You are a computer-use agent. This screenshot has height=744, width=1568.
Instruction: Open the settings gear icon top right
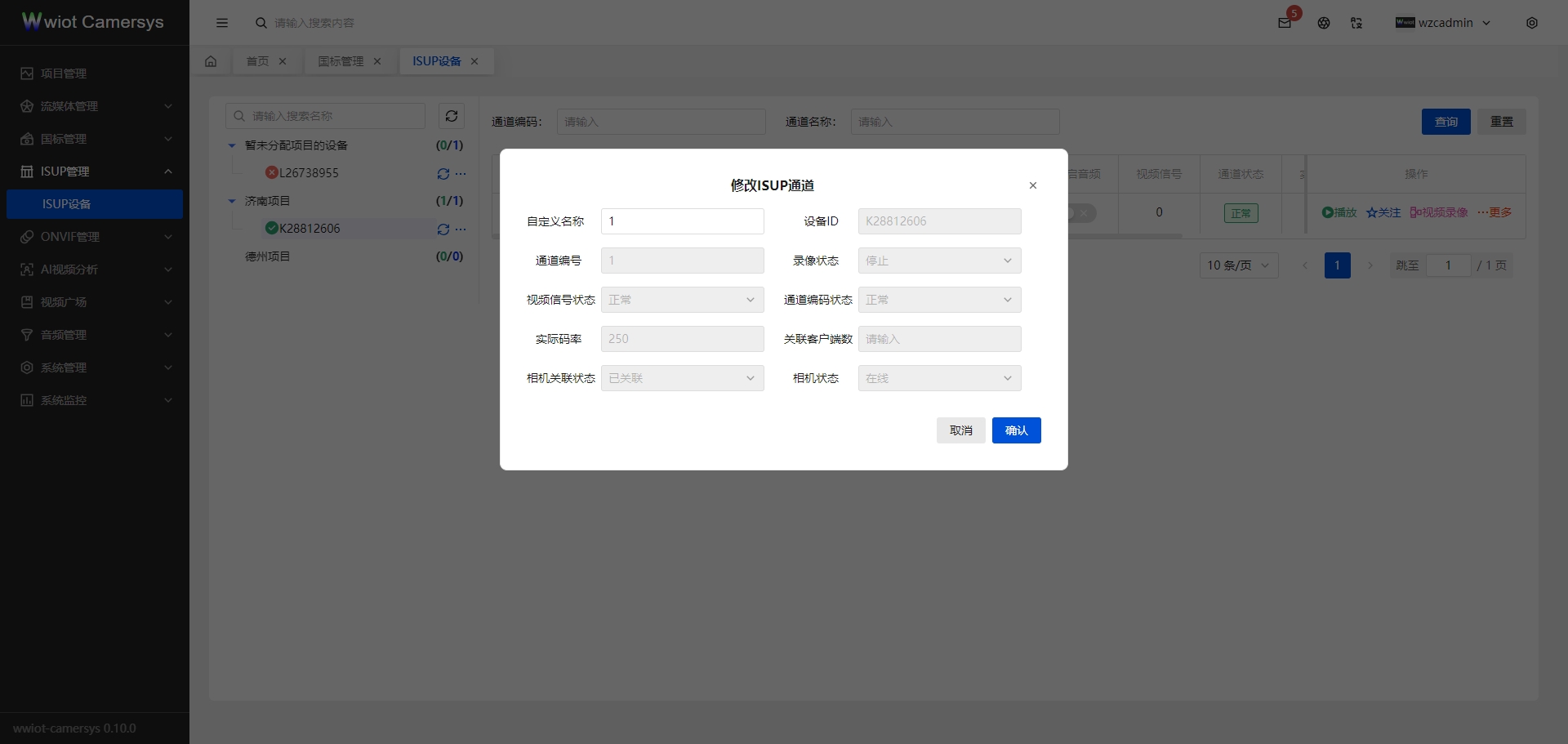(1533, 23)
